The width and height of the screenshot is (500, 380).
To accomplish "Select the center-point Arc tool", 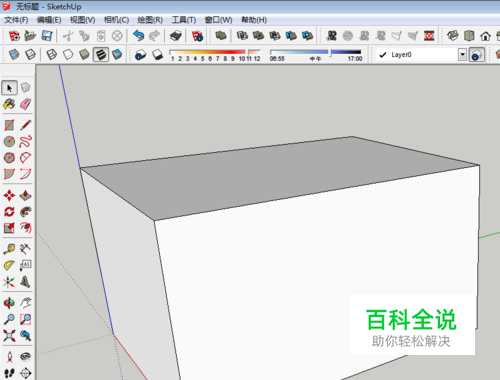I will point(26,158).
